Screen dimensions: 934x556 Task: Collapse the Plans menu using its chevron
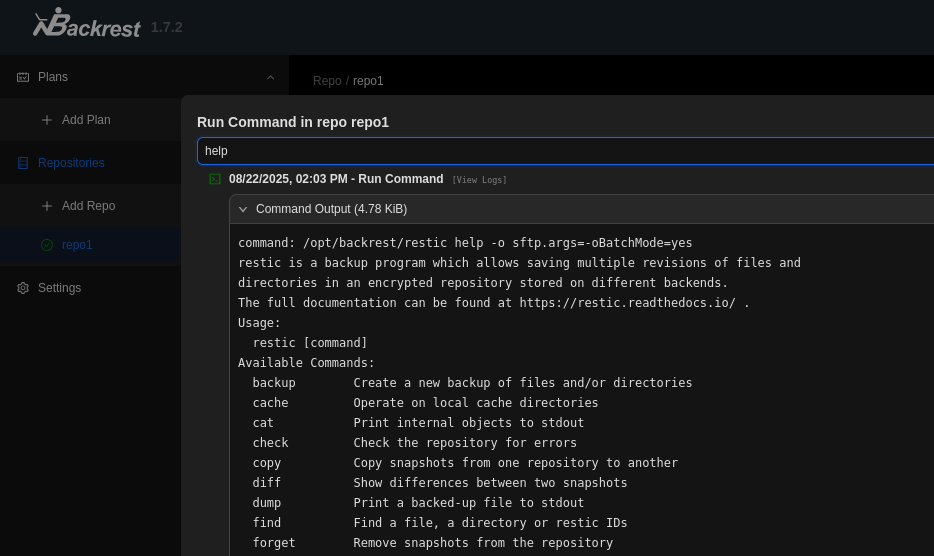(270, 77)
